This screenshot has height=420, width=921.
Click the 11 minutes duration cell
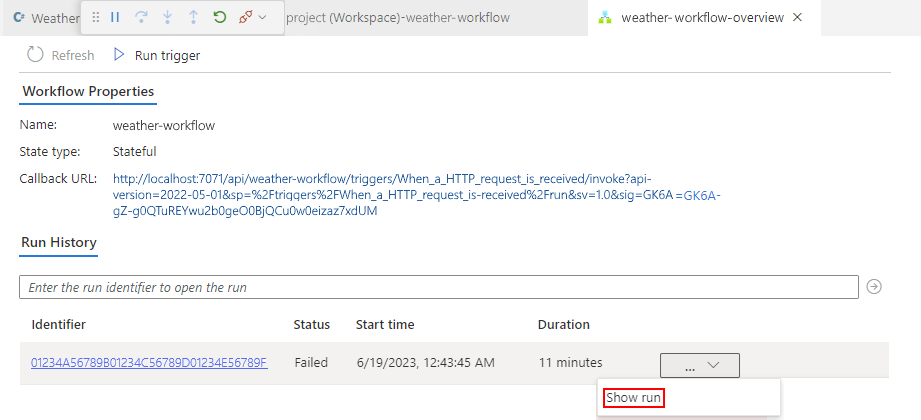(x=570, y=363)
